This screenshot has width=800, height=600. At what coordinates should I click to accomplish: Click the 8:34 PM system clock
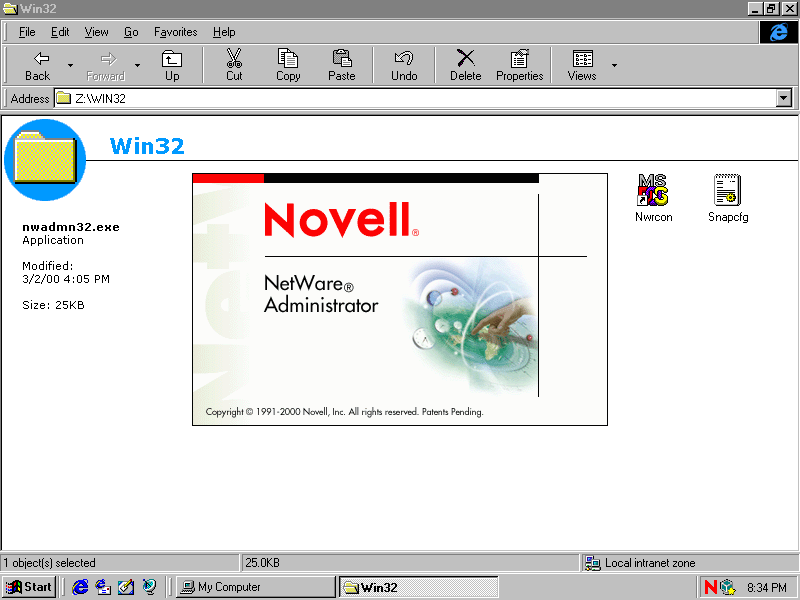(x=767, y=588)
